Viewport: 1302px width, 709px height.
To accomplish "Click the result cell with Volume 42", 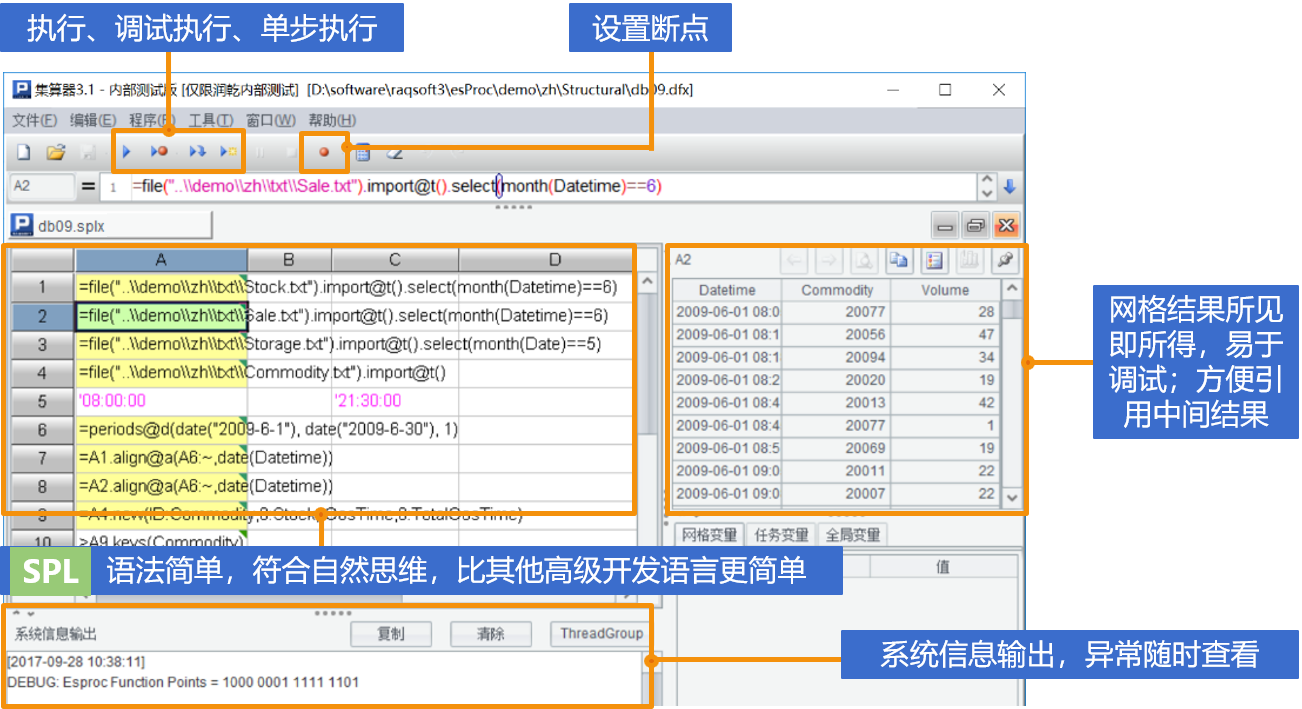I will (946, 403).
